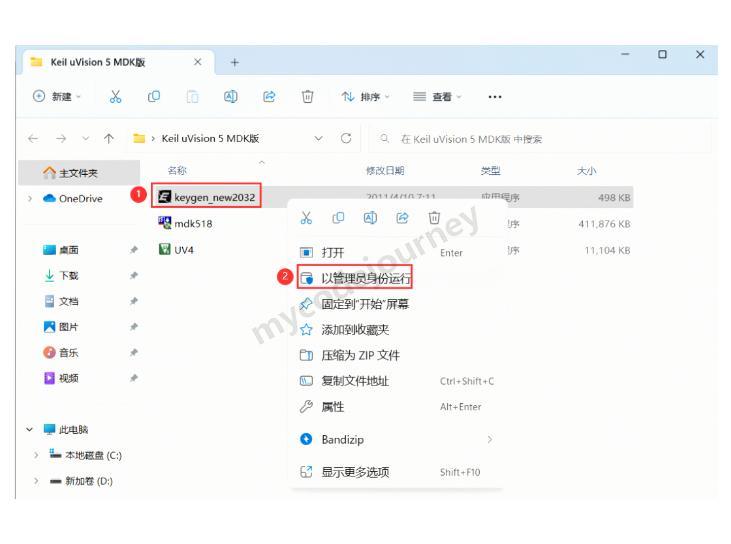Add a new tab with plus
This screenshot has height=544, width=731.
[x=234, y=62]
